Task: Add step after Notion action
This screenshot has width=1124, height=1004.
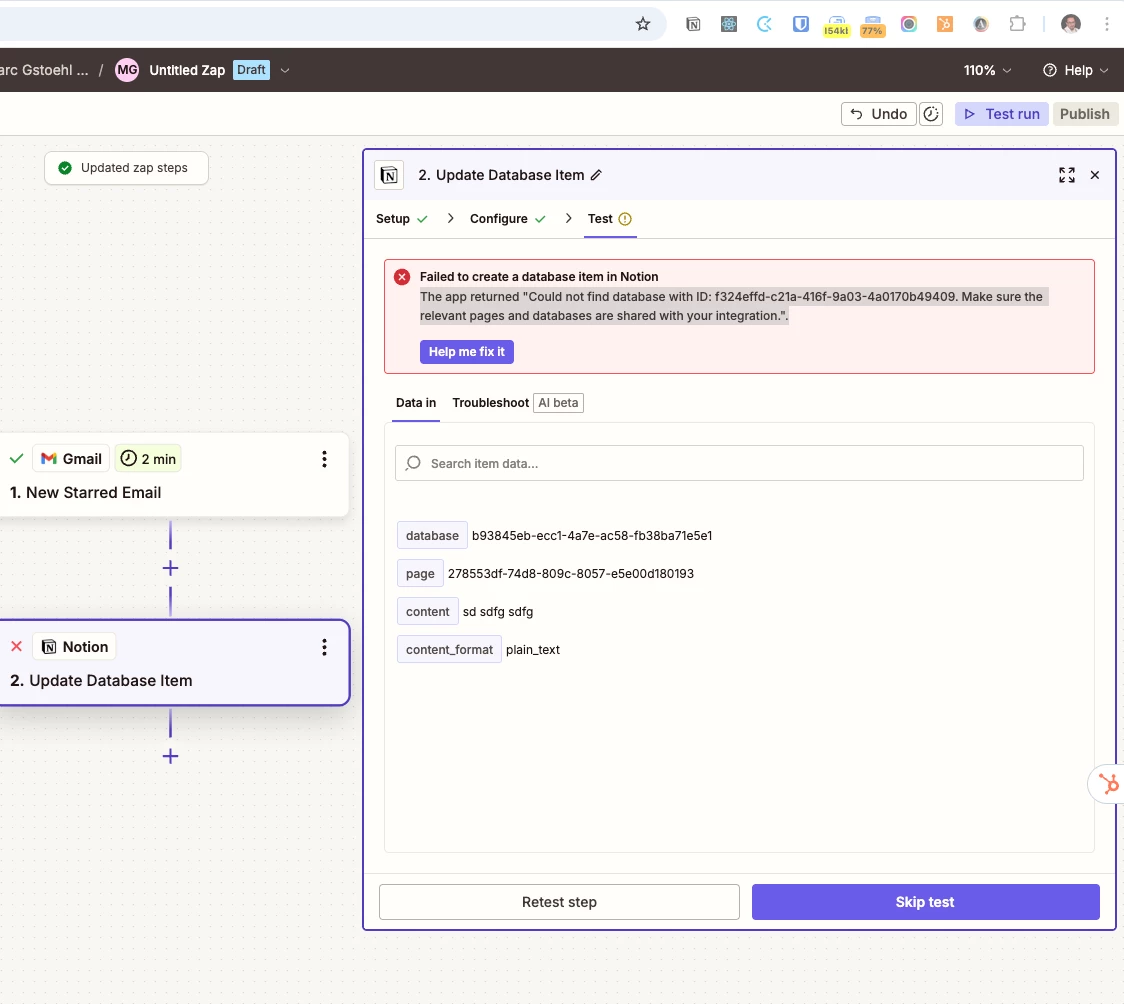Action: point(170,756)
